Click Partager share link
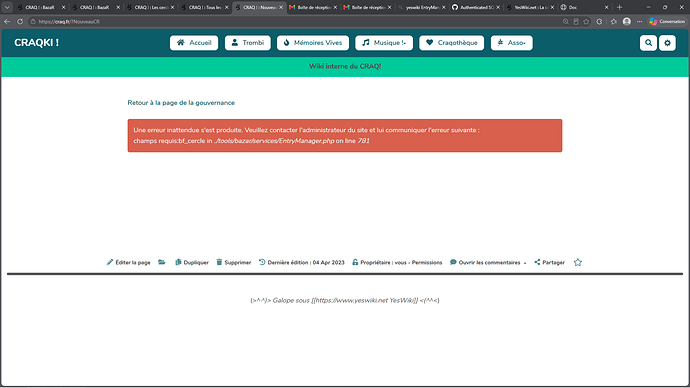 coord(550,262)
